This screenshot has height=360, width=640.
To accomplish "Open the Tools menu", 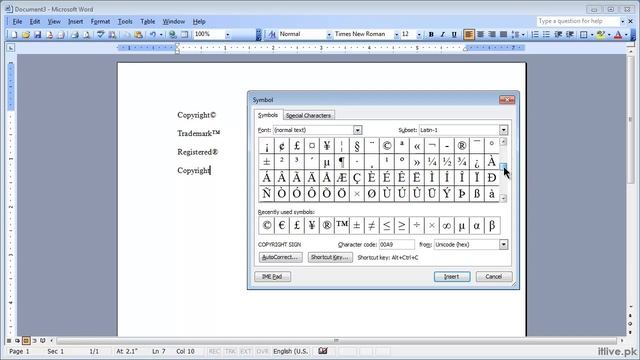I will [x=125, y=21].
